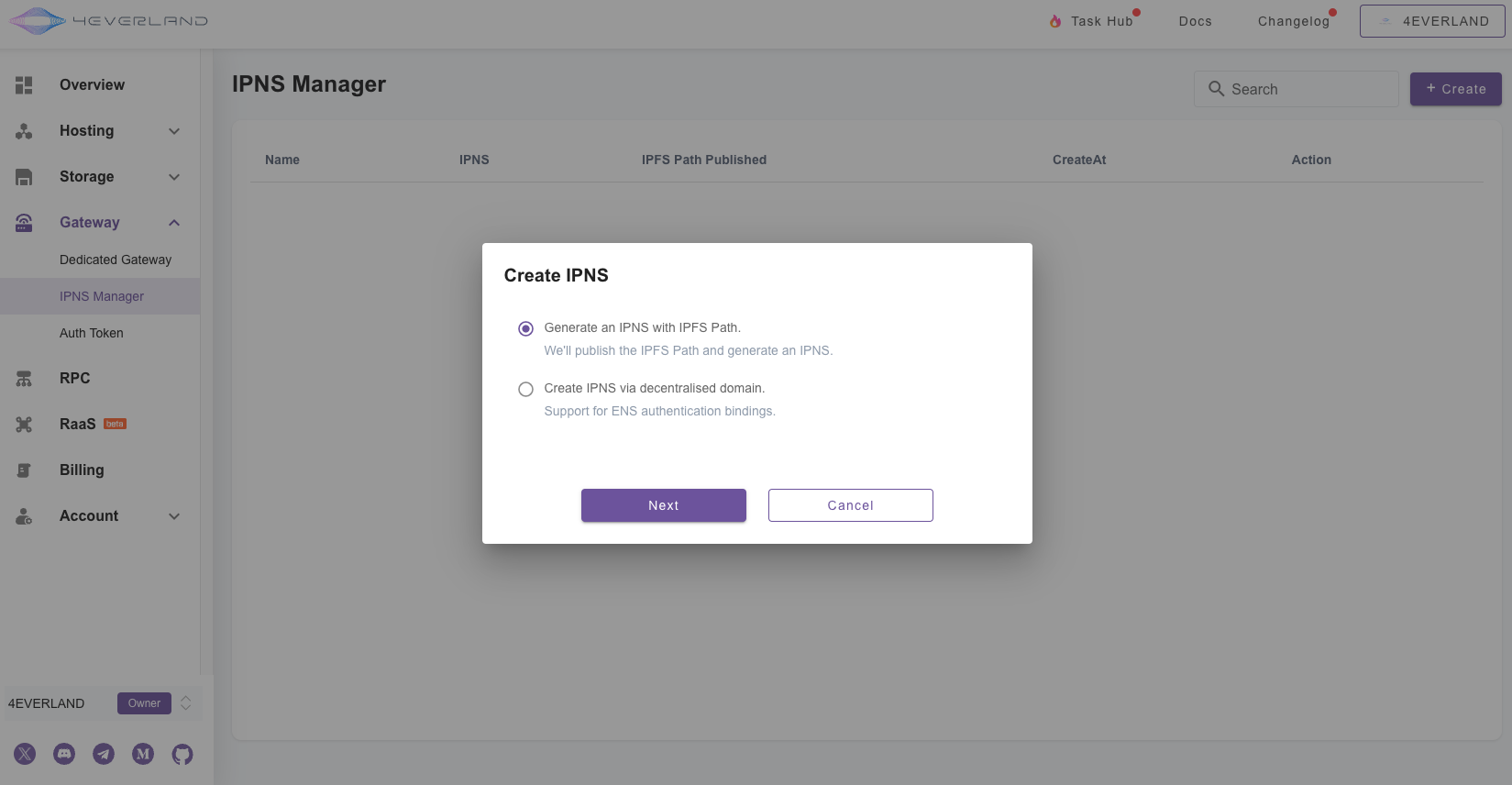Click the Billing icon in sidebar

pos(24,470)
